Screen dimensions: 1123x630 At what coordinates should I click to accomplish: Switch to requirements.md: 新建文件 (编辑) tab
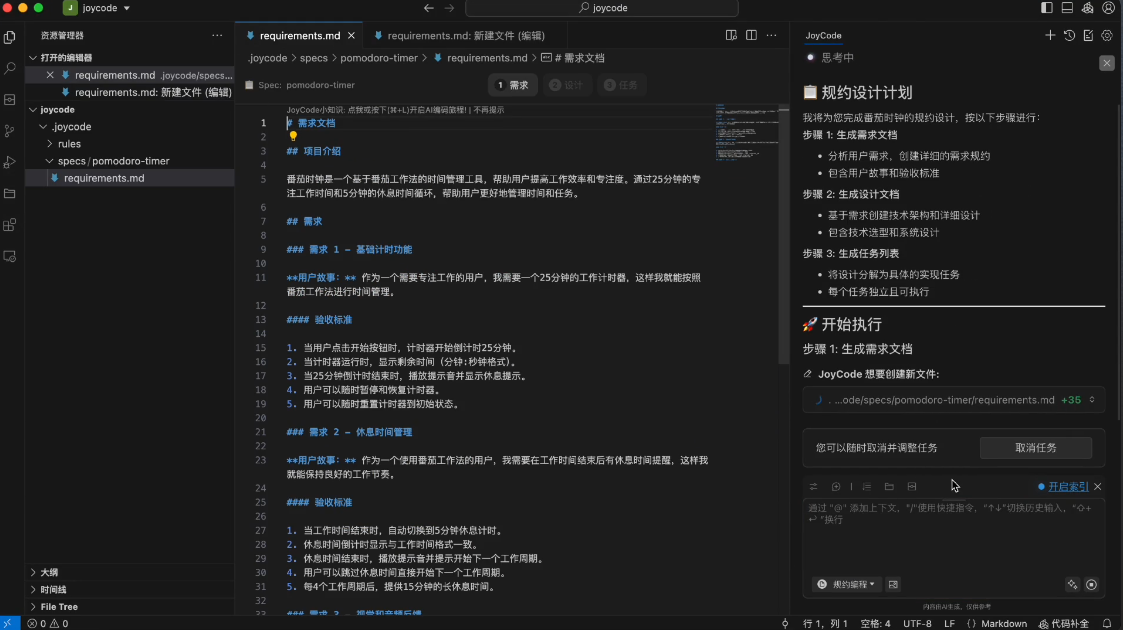point(466,35)
